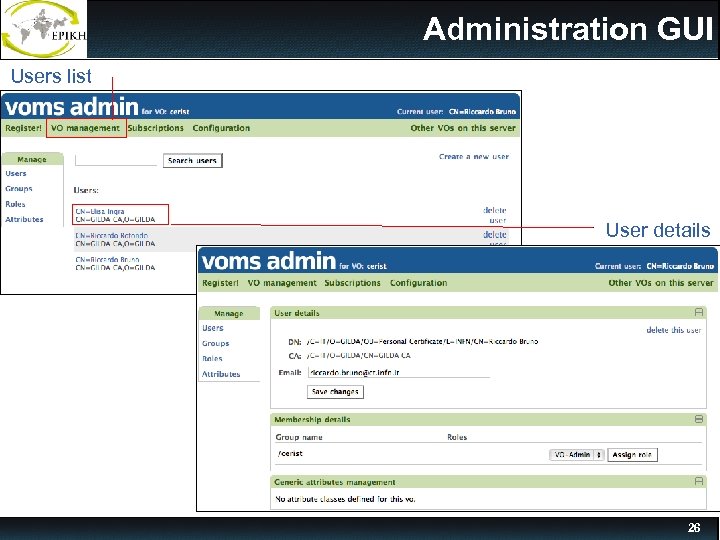
Task: Open Register! in the users list window
Action: coord(23,128)
